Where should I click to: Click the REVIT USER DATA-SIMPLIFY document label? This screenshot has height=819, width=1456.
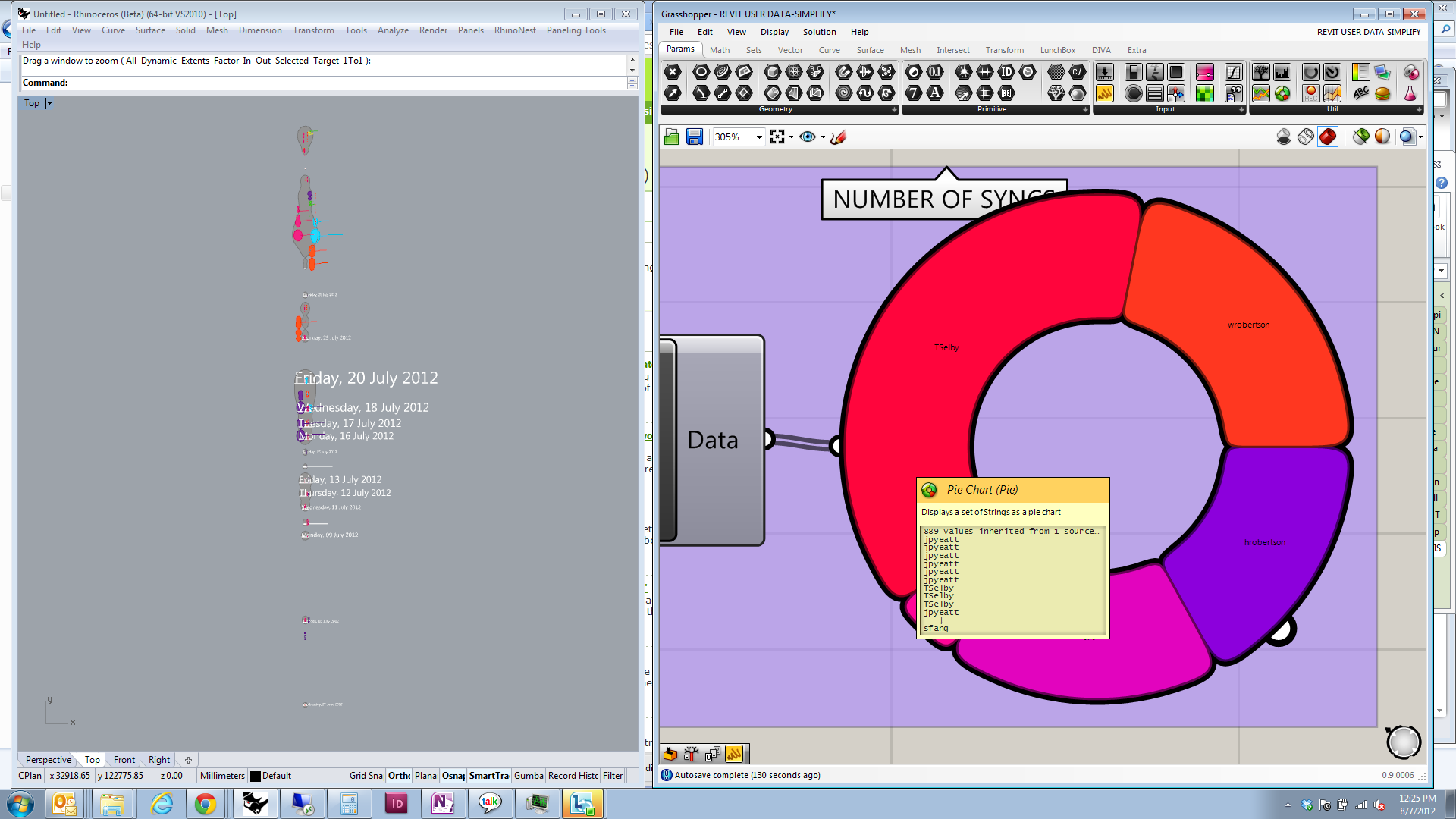(1368, 32)
